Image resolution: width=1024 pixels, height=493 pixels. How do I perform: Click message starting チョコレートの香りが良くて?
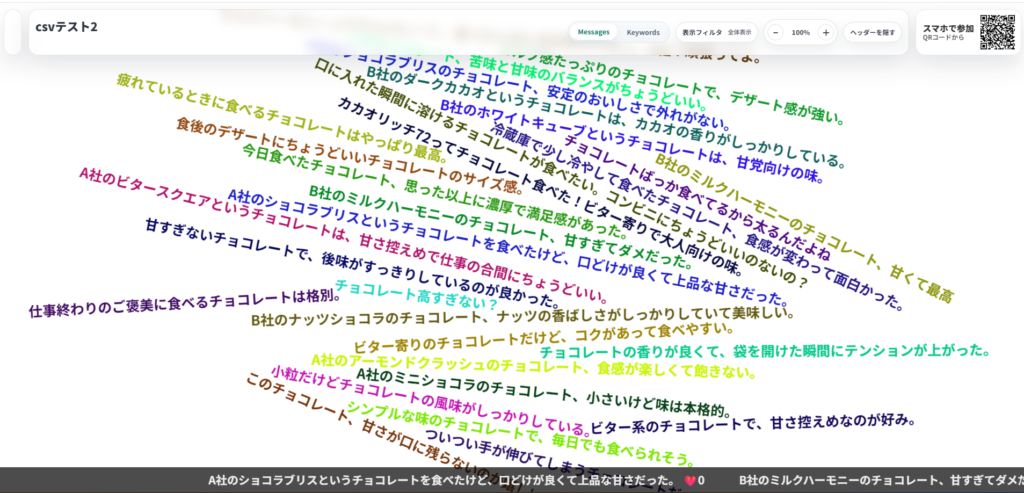765,351
